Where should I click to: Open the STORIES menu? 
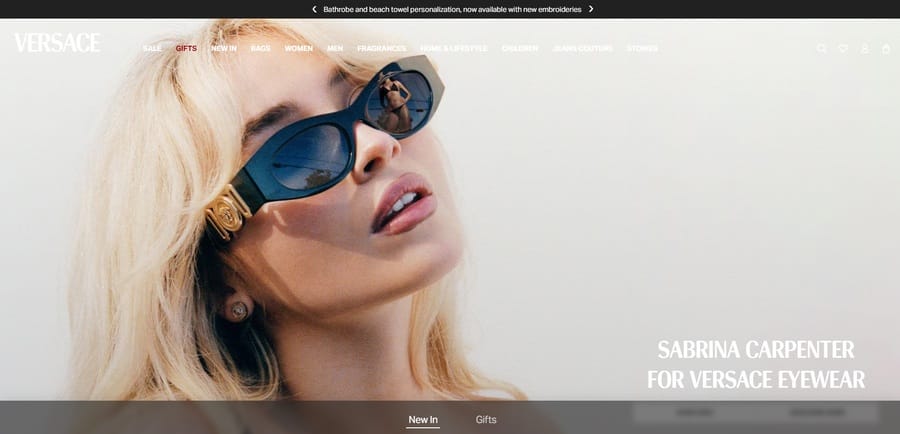pos(642,49)
